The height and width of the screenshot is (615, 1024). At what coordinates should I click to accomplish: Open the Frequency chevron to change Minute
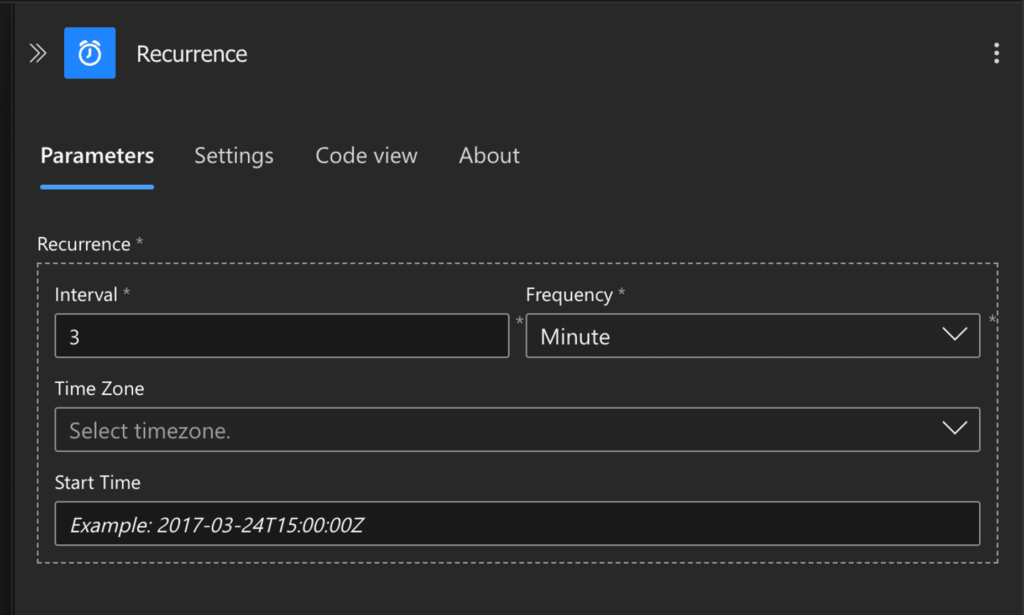click(x=954, y=335)
